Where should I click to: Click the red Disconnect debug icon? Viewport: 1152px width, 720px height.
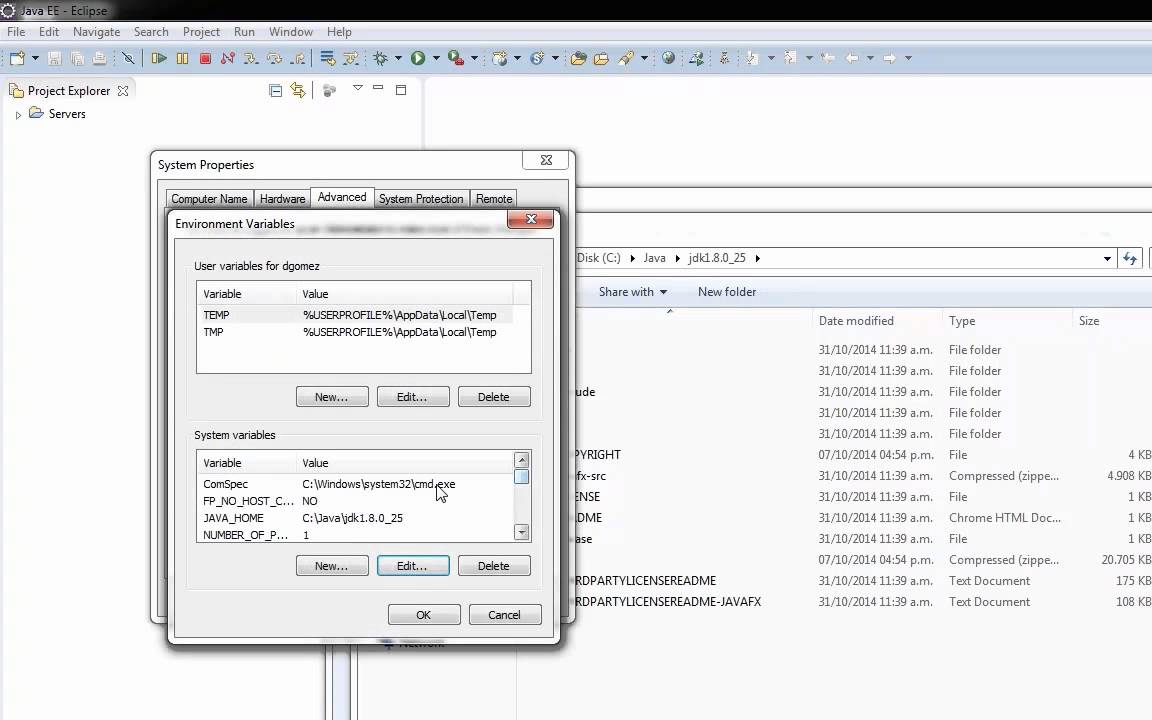click(228, 58)
